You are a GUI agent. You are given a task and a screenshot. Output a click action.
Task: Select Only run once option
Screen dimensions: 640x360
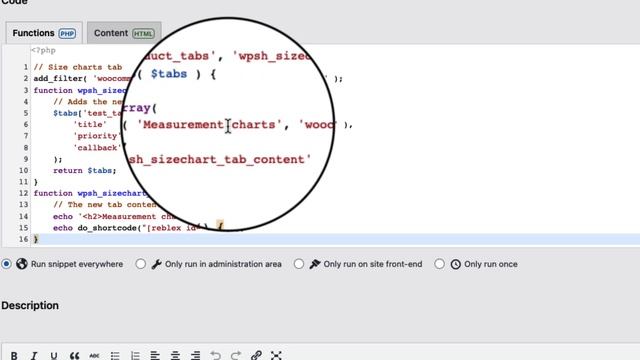click(x=439, y=264)
